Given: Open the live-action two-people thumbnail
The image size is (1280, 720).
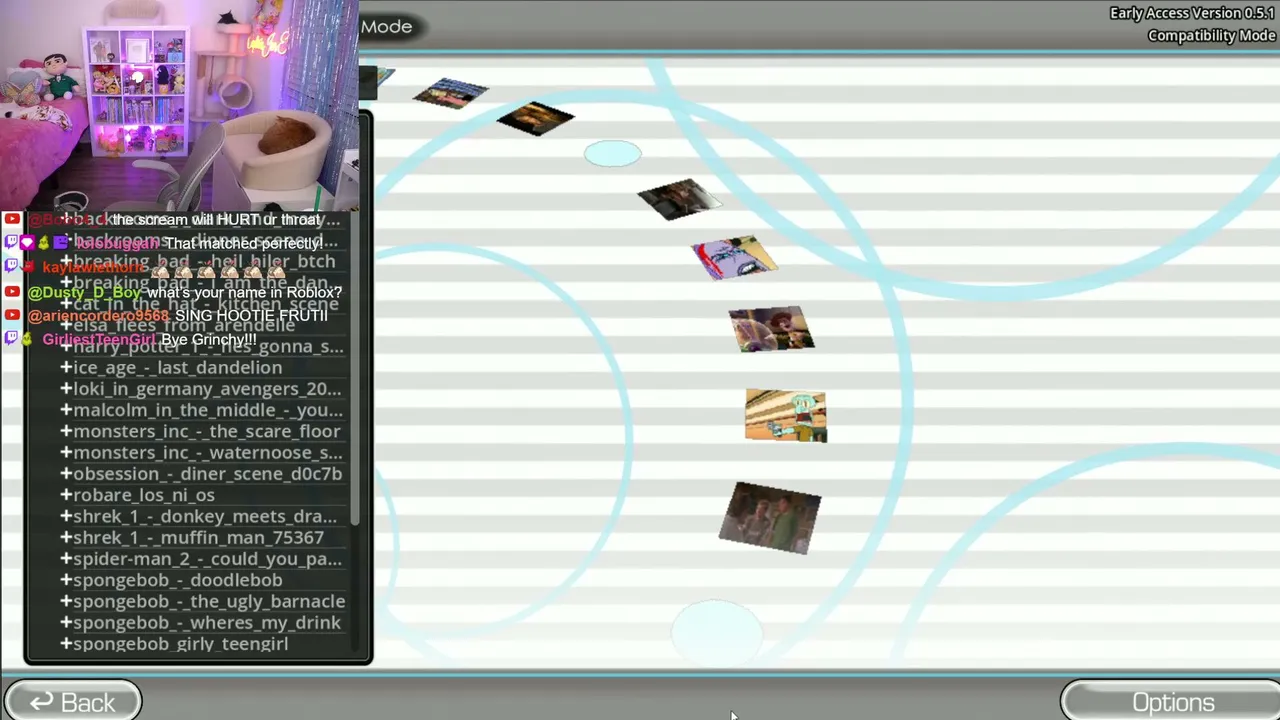Looking at the screenshot, I should pos(770,517).
